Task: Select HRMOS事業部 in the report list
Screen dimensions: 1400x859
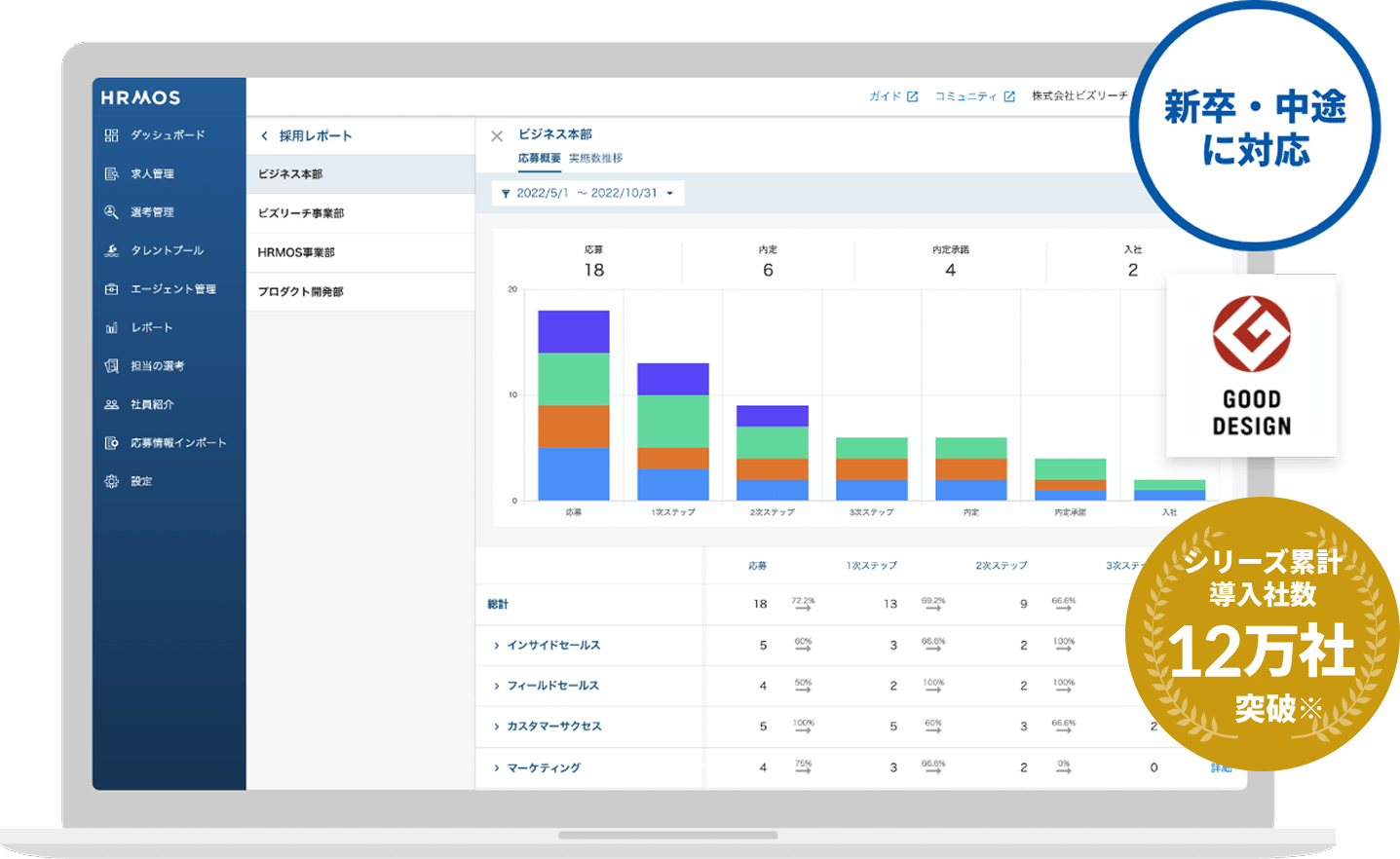Action: (x=296, y=252)
